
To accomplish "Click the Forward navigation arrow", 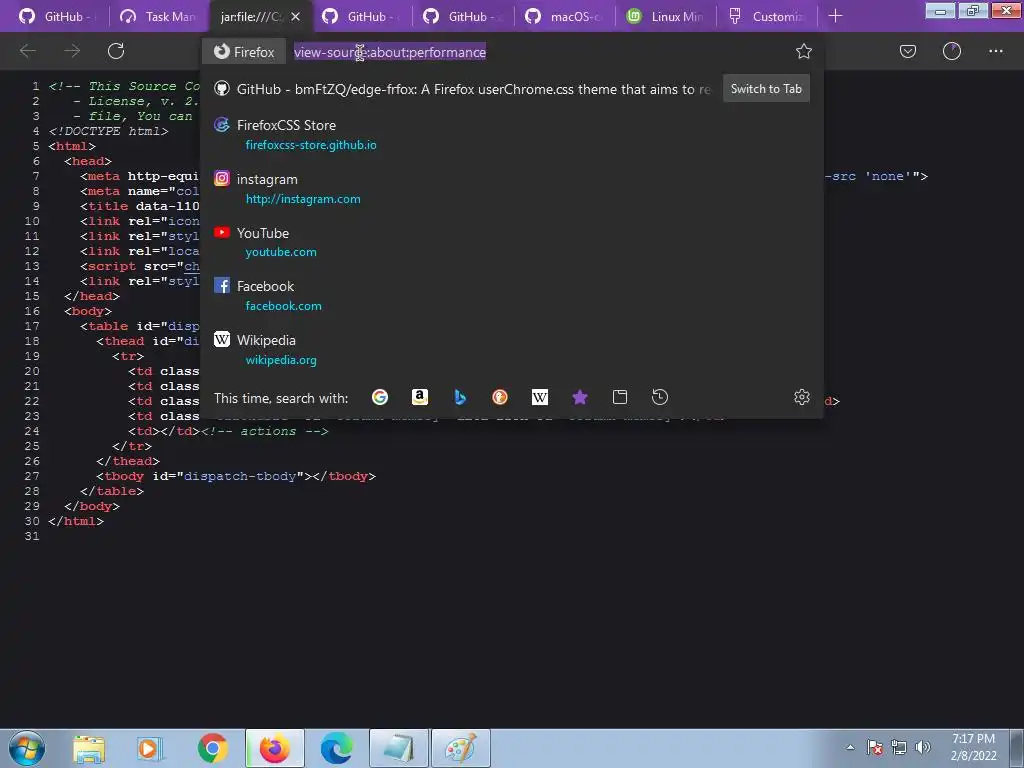I will (72, 51).
